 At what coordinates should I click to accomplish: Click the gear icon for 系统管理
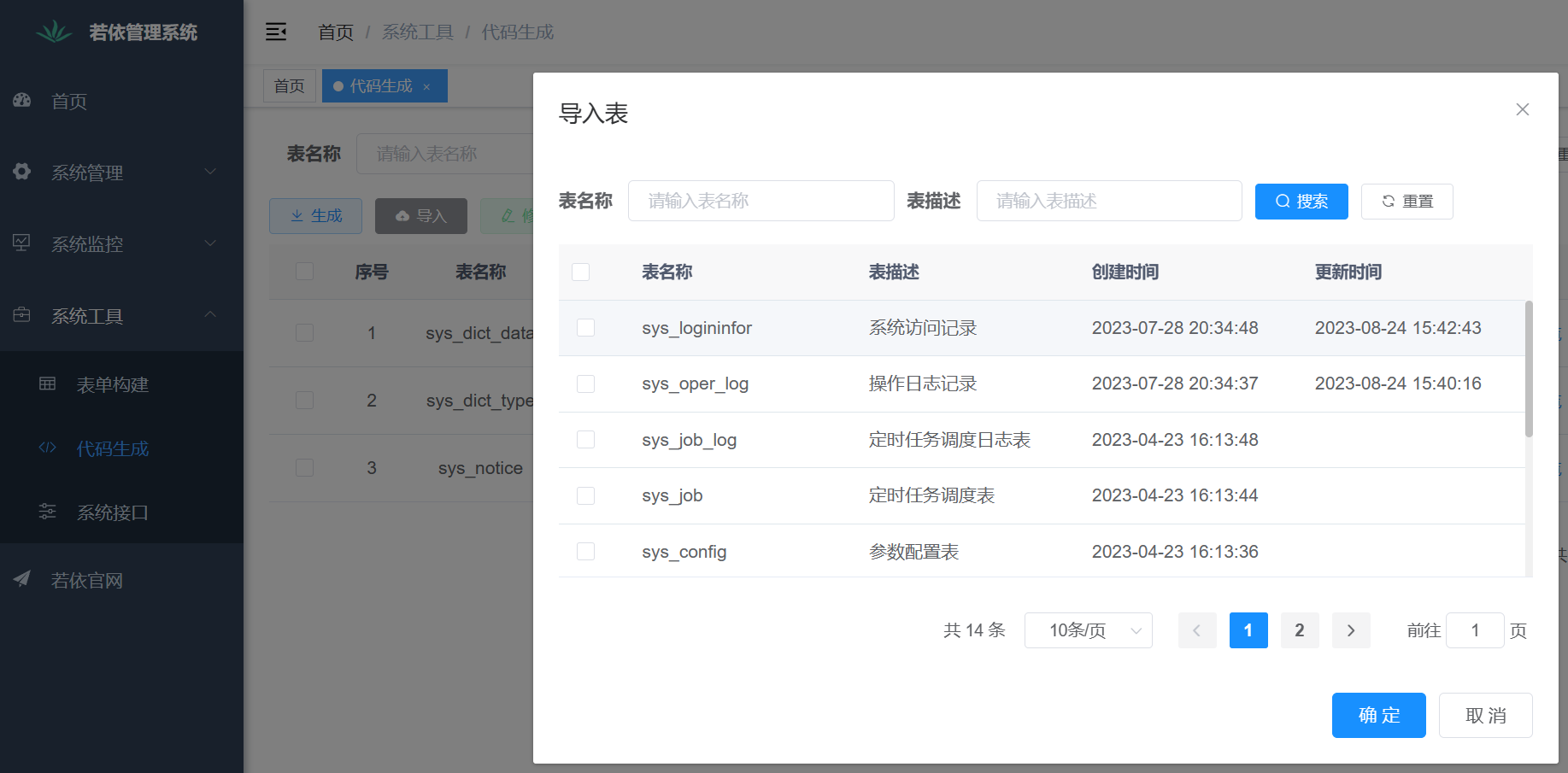coord(22,172)
